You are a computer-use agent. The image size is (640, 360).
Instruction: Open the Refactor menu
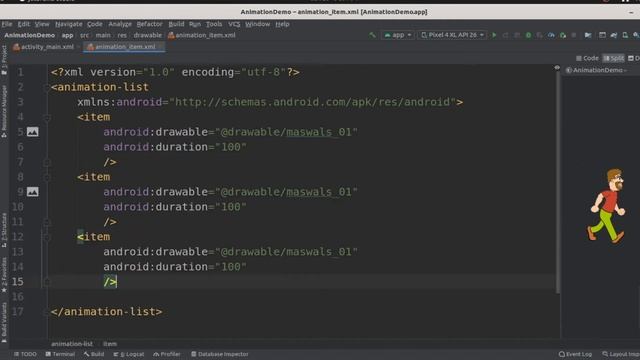click(x=149, y=24)
